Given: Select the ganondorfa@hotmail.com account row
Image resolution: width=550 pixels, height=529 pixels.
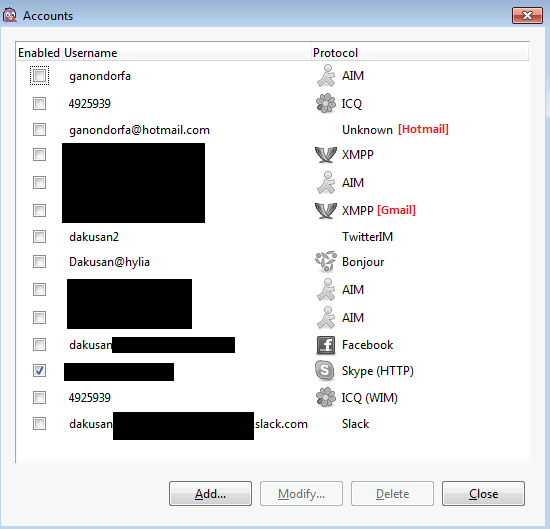Looking at the screenshot, I should 272,130.
